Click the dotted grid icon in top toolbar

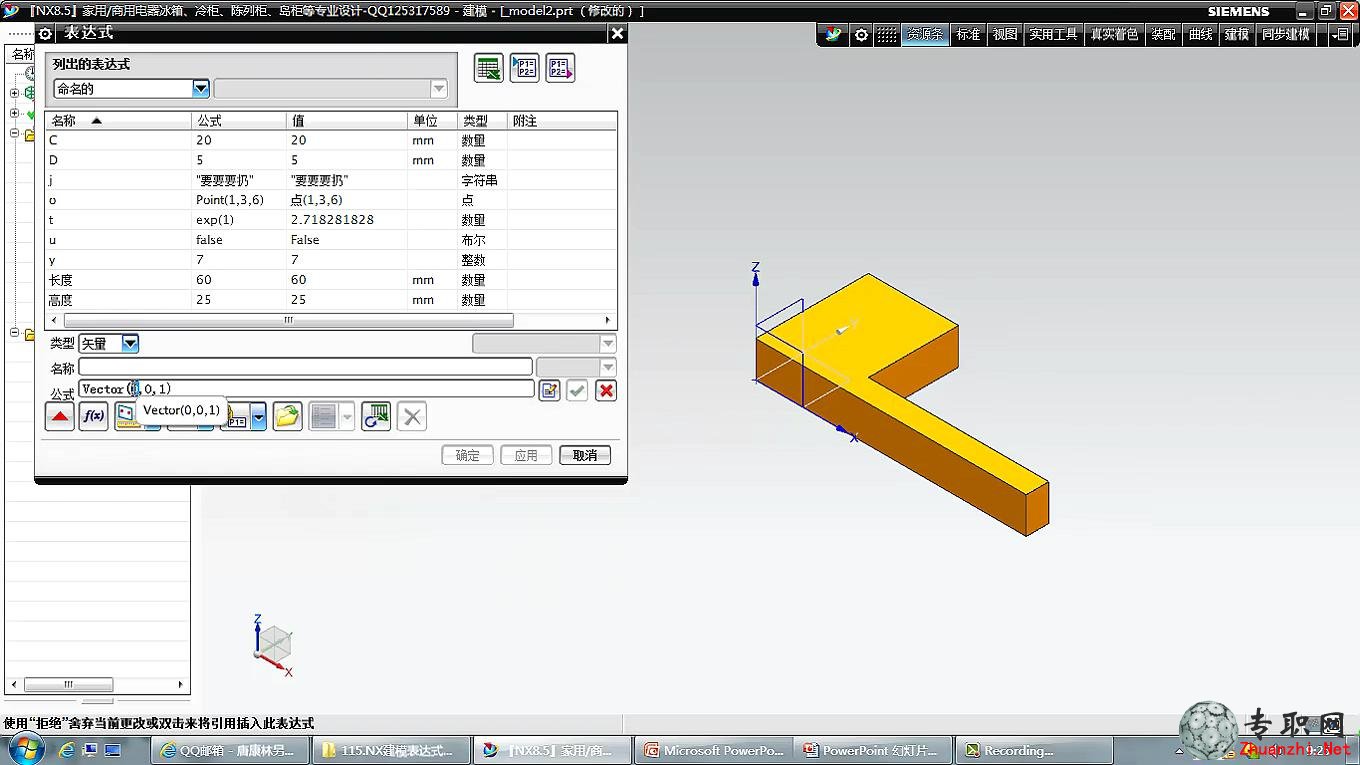coord(888,34)
